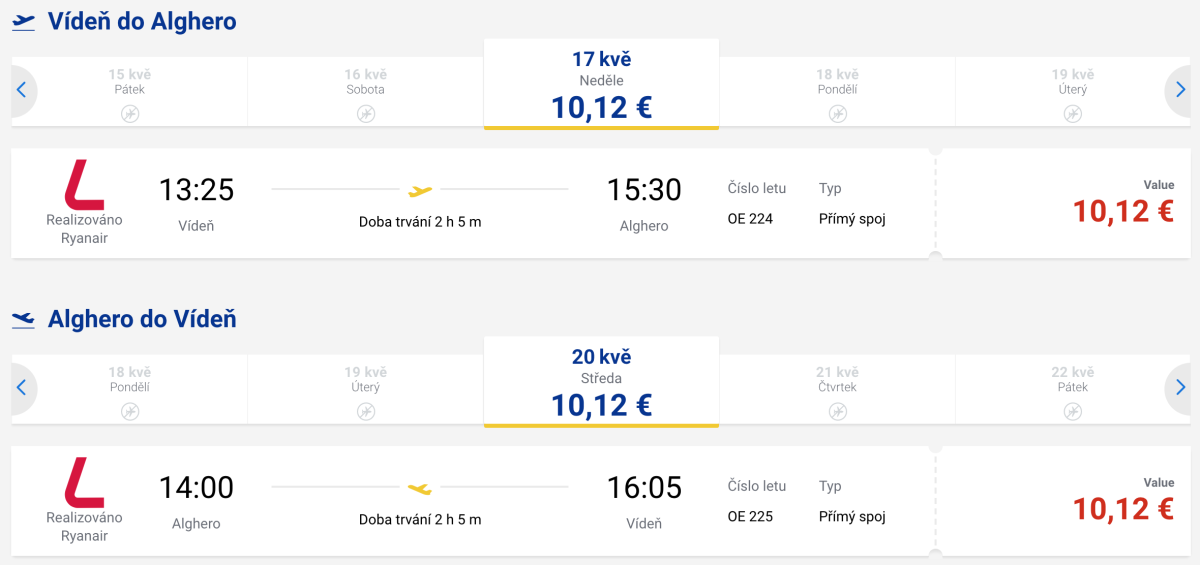Click the Lauda logo on the 13:25 flight
1200x565 pixels.
point(84,185)
